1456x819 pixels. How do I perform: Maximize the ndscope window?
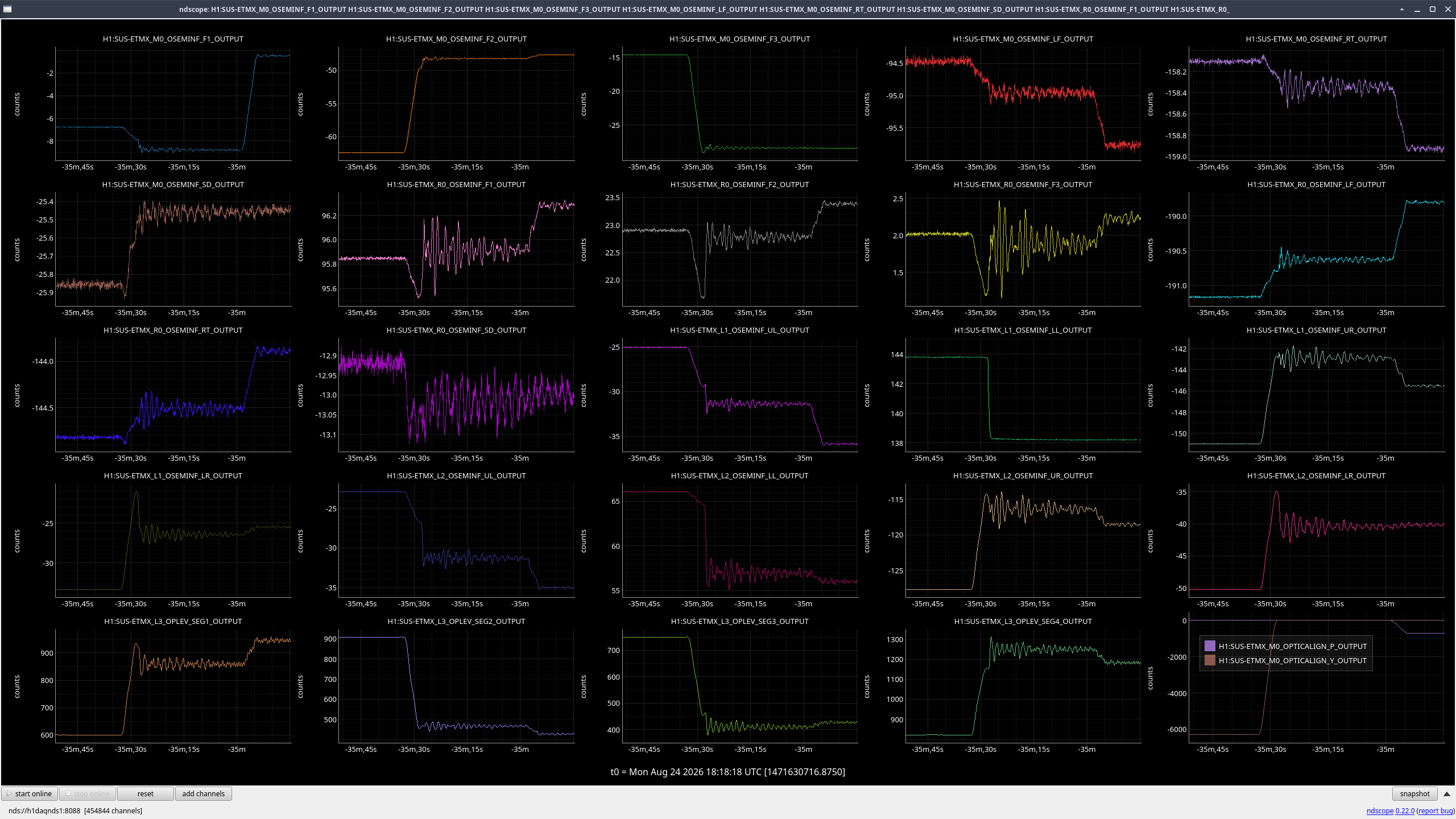click(x=1433, y=9)
